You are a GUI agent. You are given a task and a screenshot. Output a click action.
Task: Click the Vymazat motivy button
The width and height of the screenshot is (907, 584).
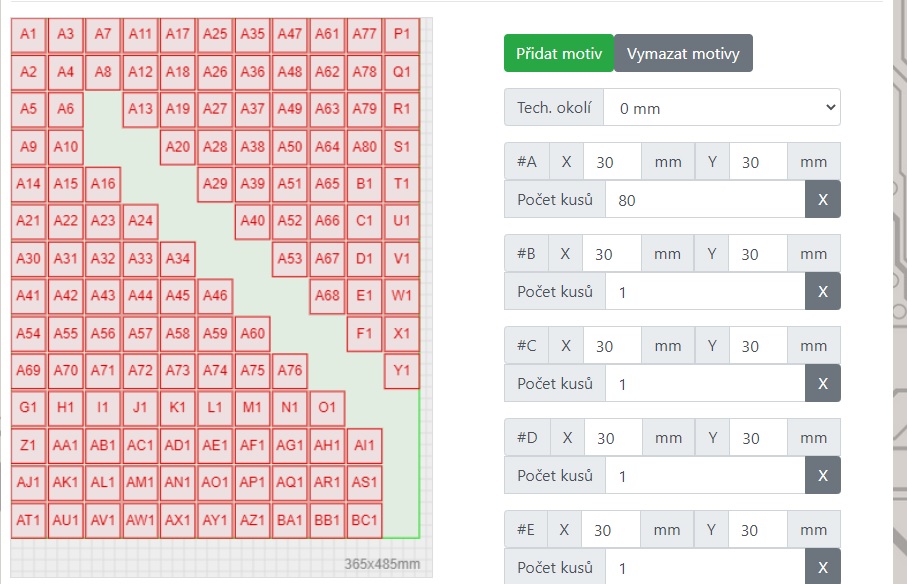coord(682,54)
